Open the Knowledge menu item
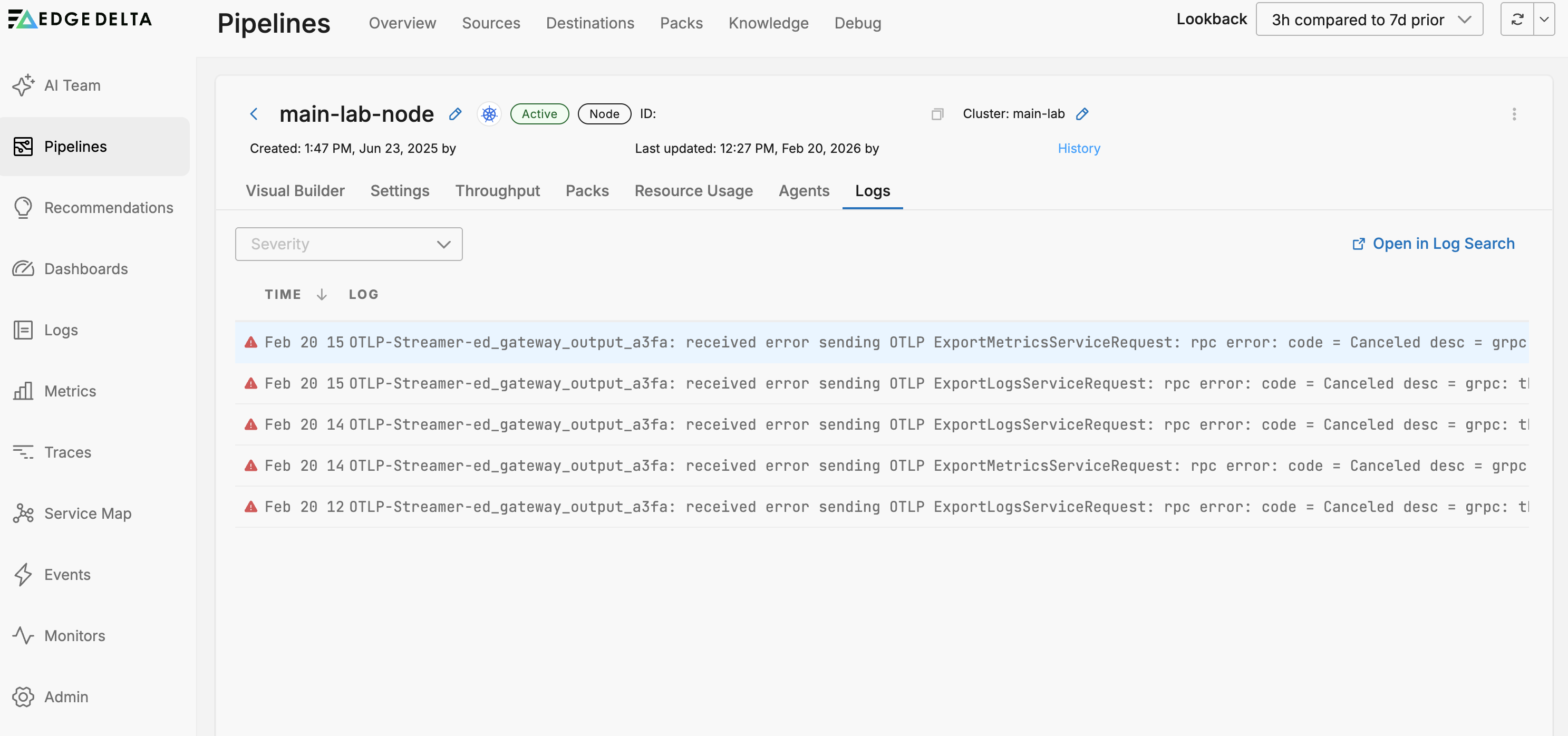 tap(768, 23)
